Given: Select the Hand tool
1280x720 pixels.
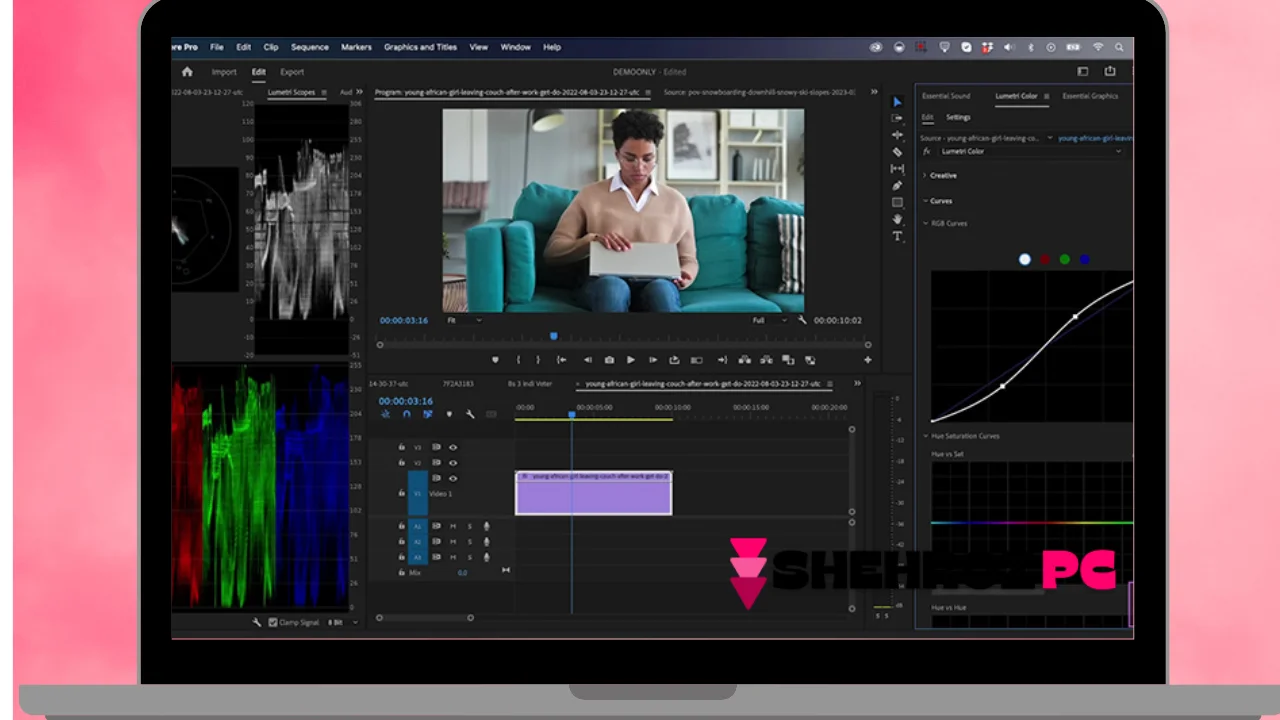Looking at the screenshot, I should pyautogui.click(x=897, y=219).
